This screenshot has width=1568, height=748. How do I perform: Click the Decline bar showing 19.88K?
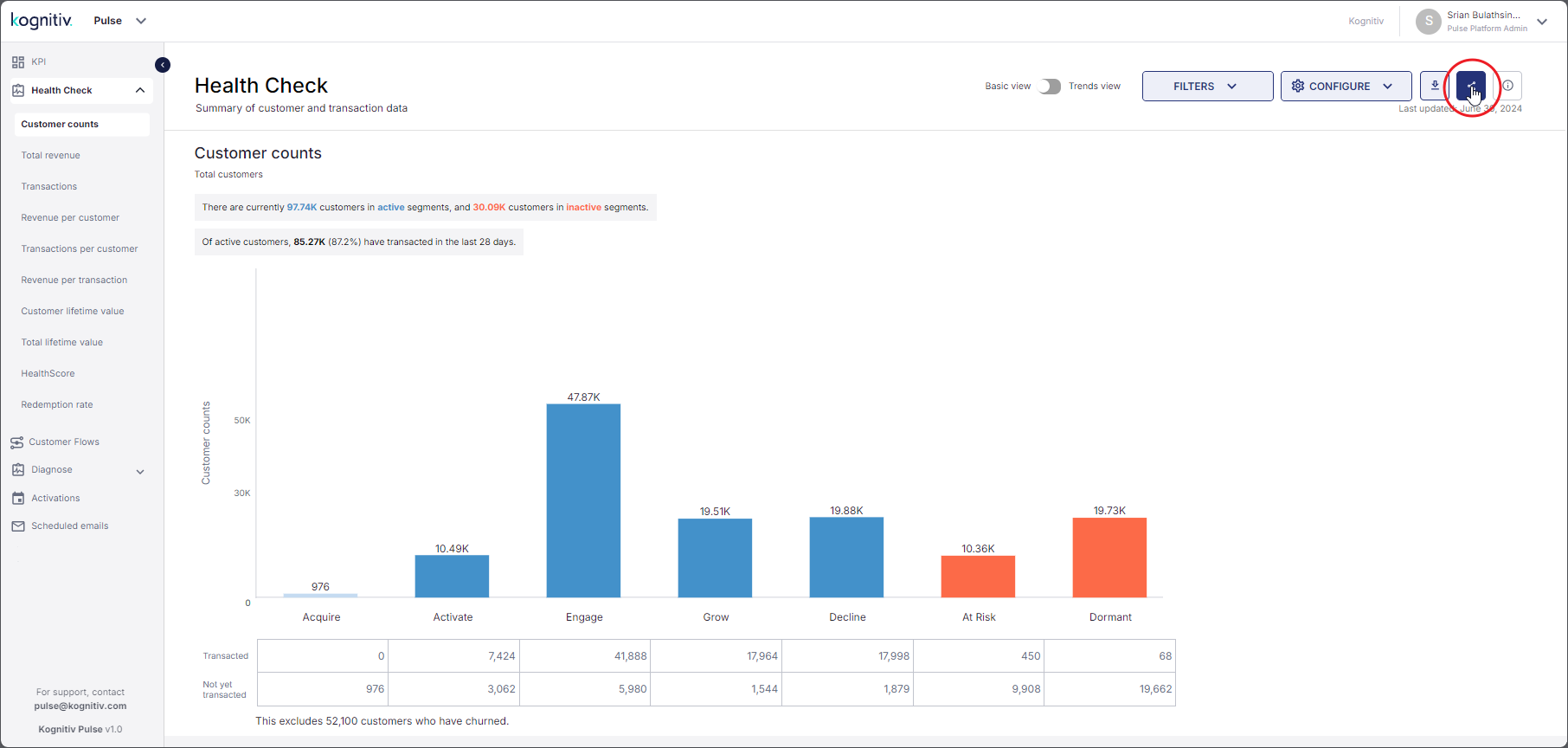846,558
